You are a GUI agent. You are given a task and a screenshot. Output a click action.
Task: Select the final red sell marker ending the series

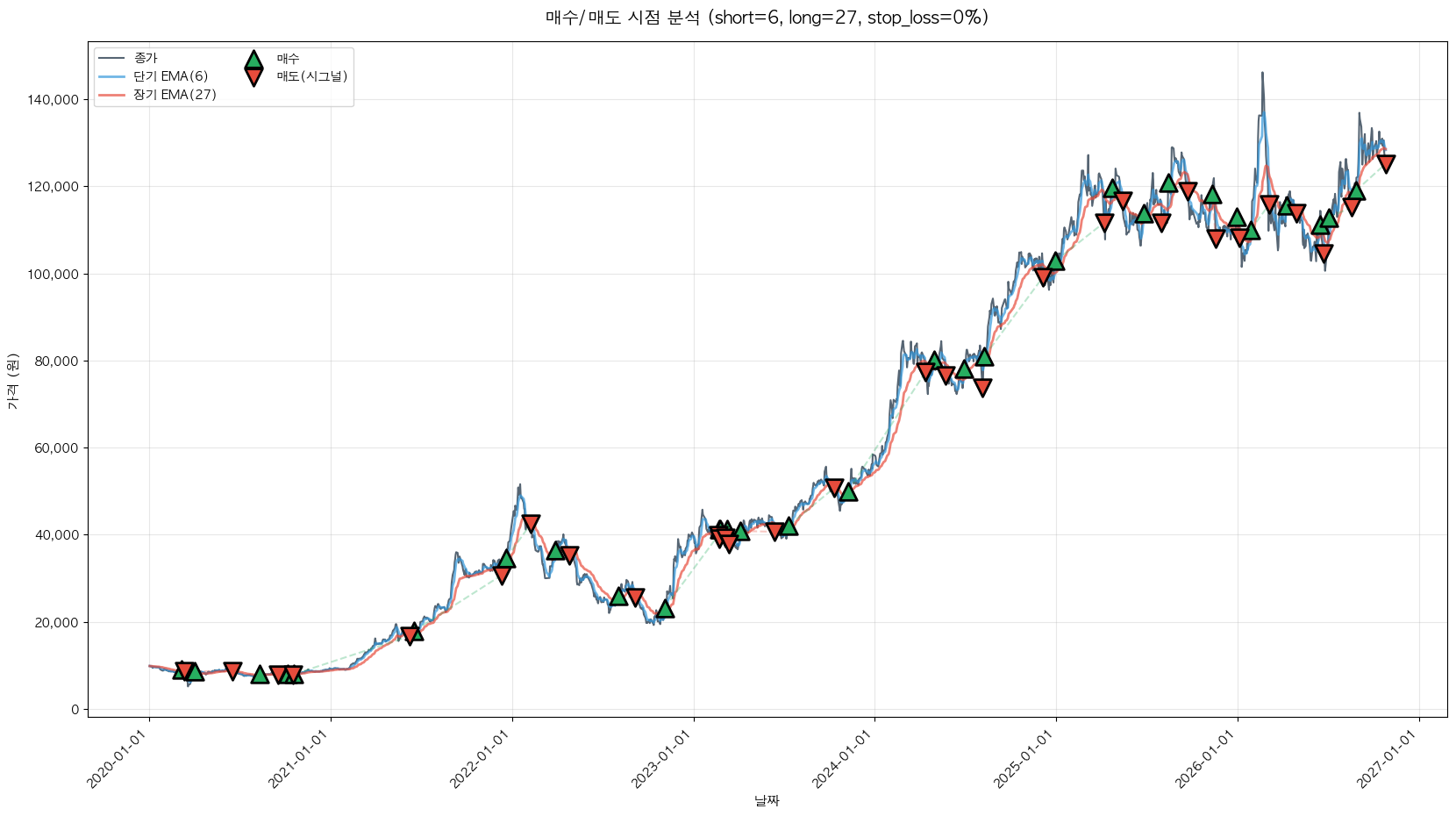click(x=1386, y=163)
